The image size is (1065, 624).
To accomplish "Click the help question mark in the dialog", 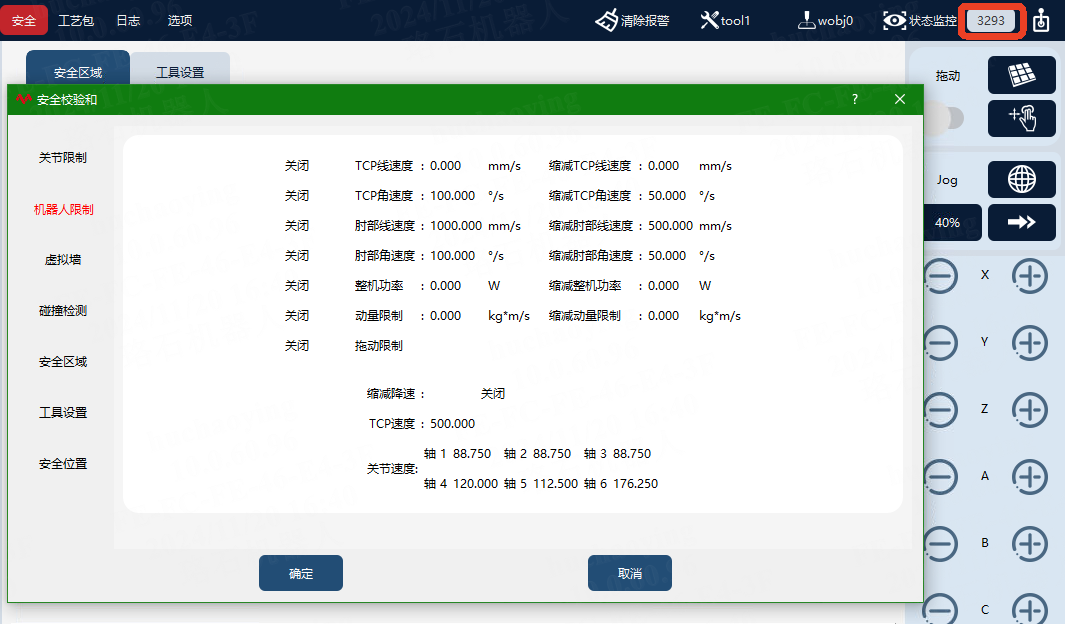I will pos(854,99).
